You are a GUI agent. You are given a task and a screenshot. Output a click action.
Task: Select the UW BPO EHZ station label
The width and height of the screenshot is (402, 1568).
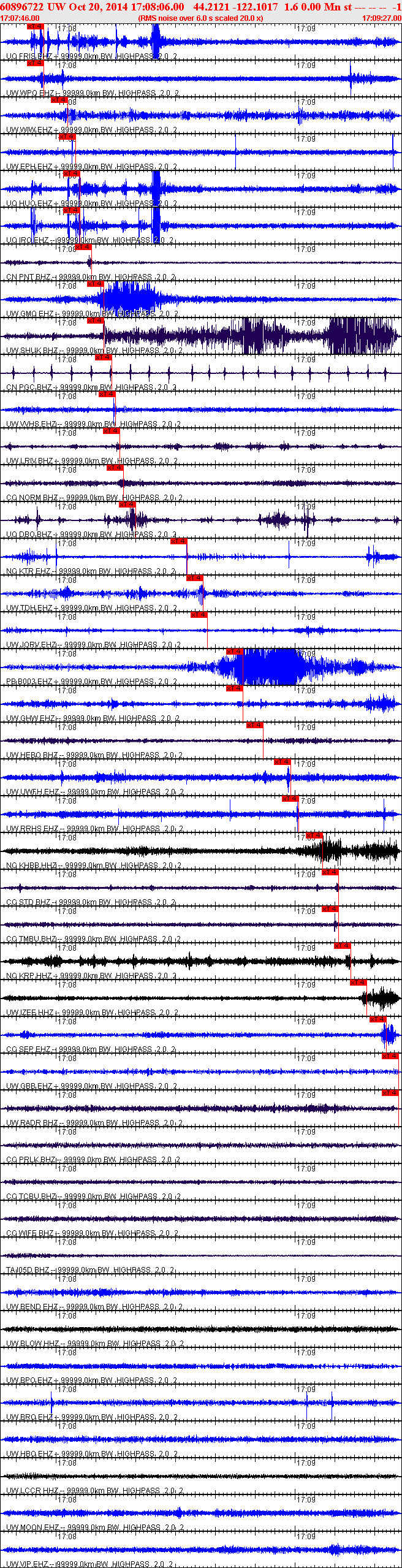coord(29,1380)
